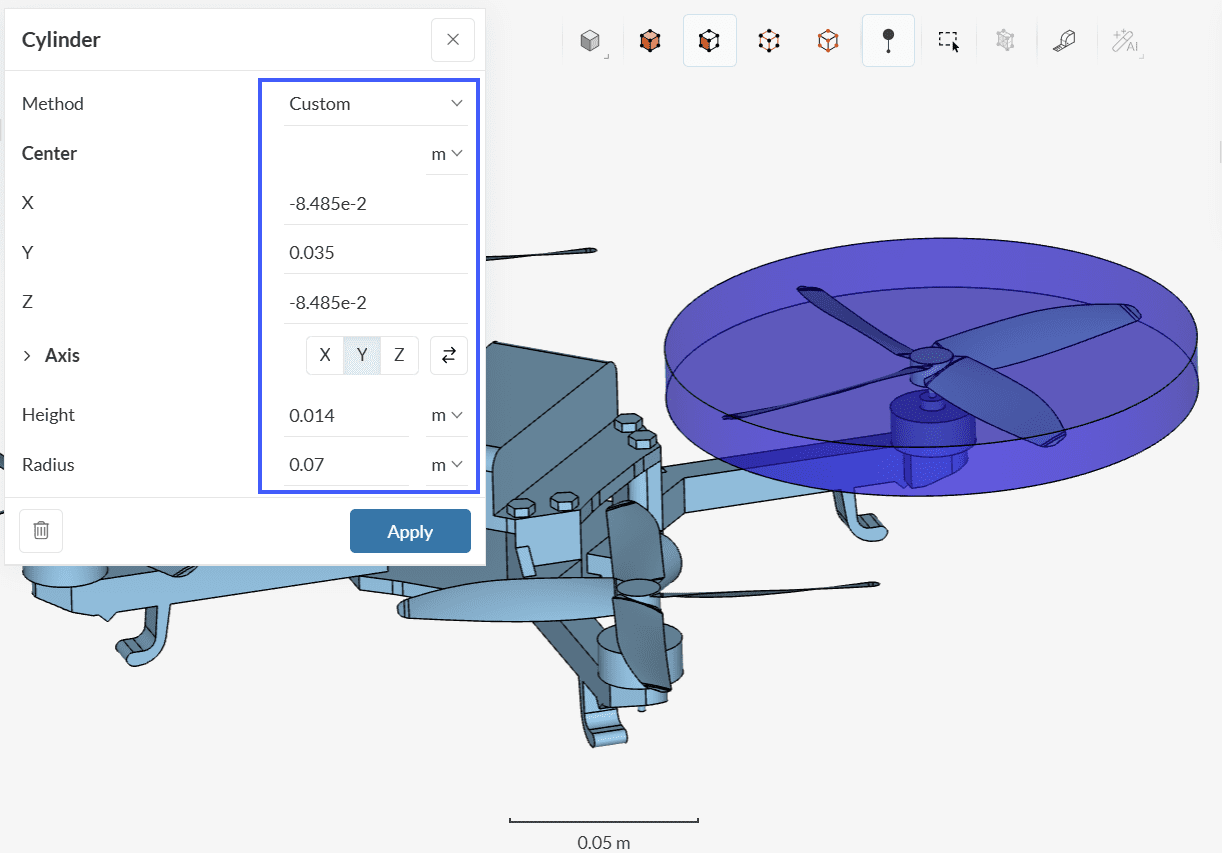Open the tape measure tool
The width and height of the screenshot is (1222, 853).
1064,41
